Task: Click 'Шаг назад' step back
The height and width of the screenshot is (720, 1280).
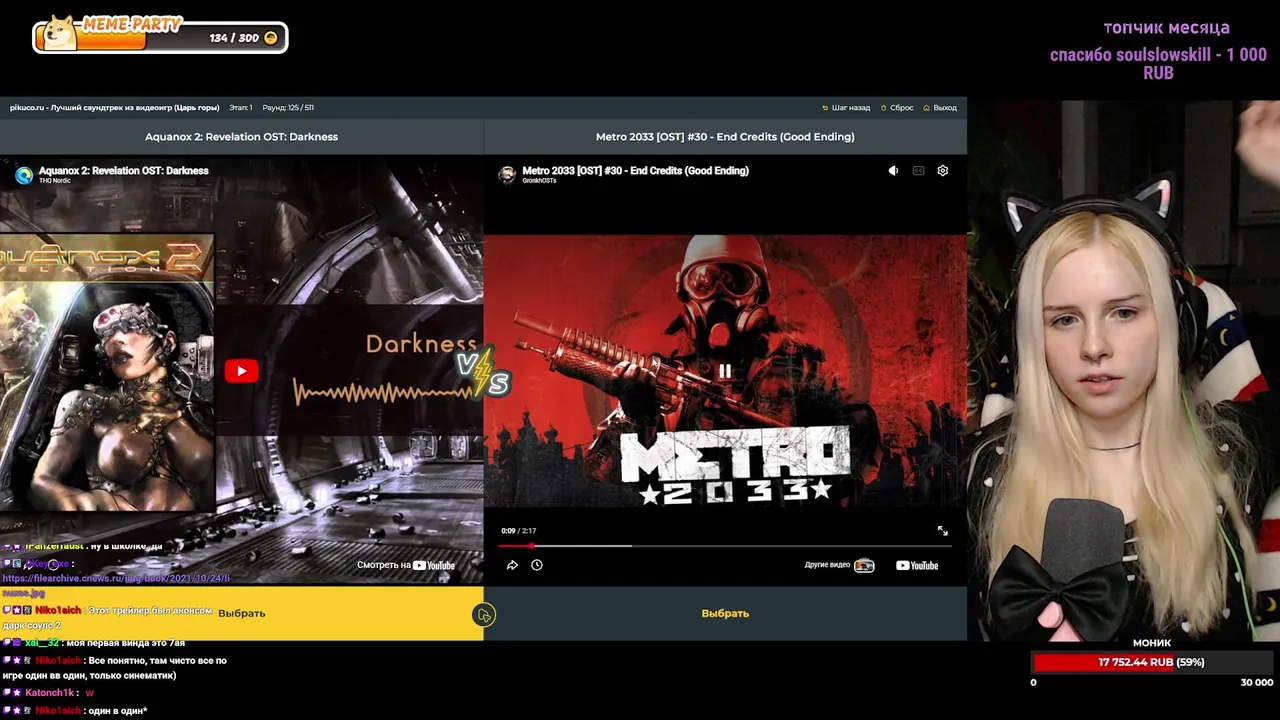Action: pyautogui.click(x=846, y=108)
